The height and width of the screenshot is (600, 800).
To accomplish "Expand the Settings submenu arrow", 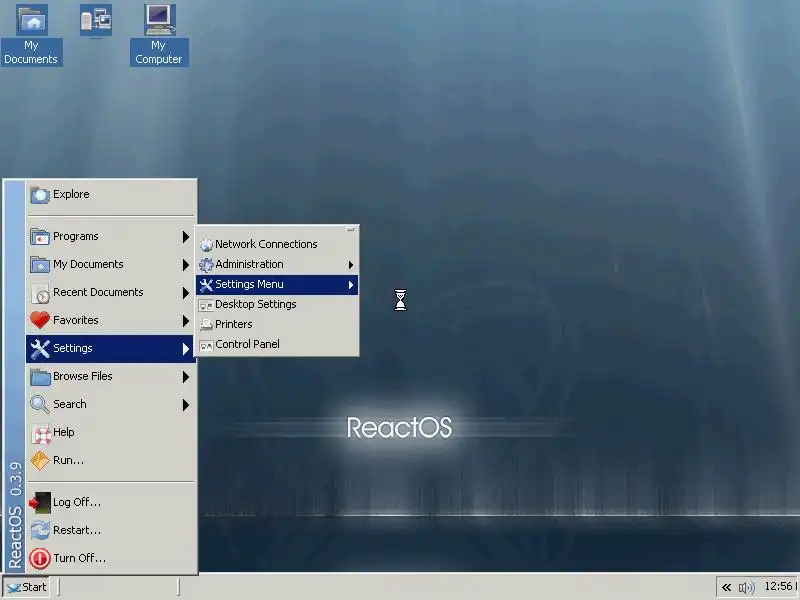I will coord(186,348).
